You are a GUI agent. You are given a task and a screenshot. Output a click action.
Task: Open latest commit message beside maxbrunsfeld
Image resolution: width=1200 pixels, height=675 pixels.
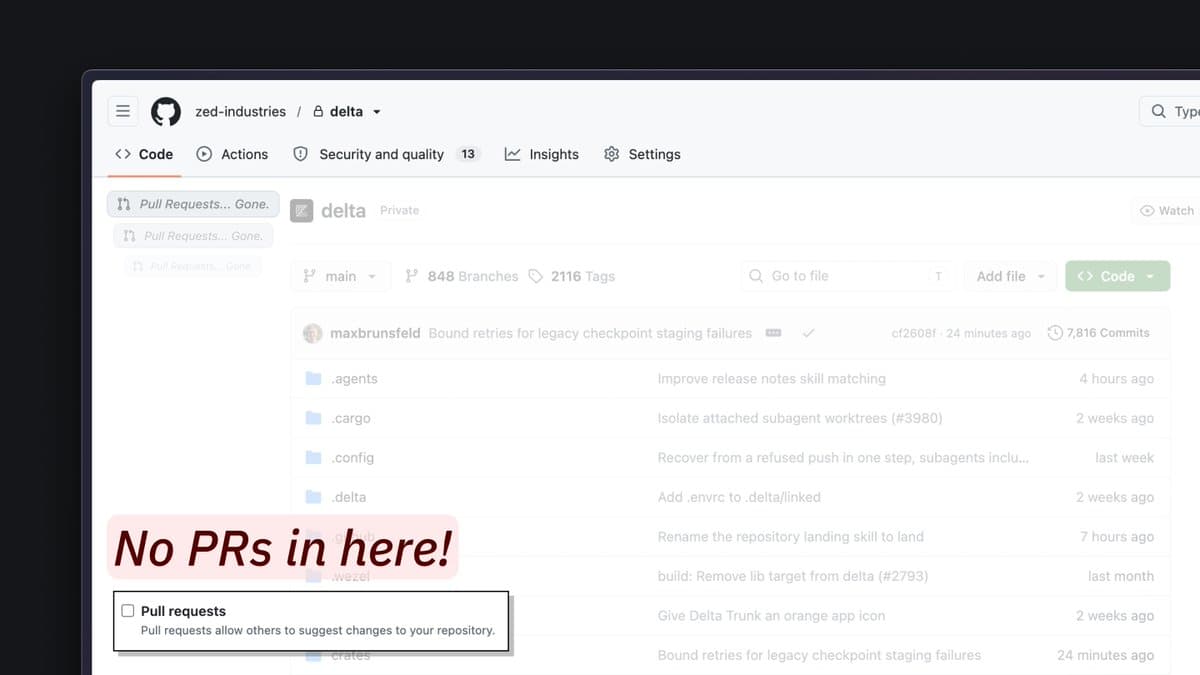click(590, 333)
